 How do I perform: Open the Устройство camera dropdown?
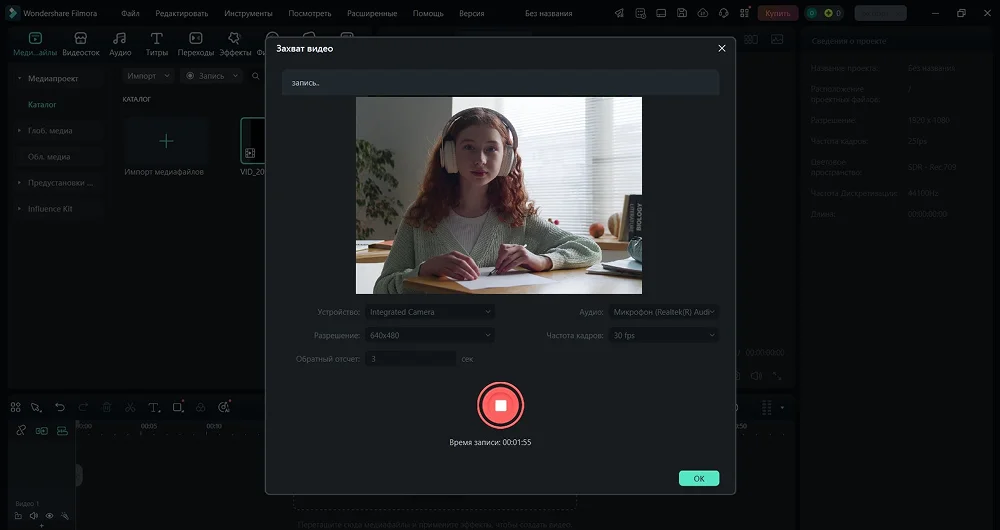[429, 312]
